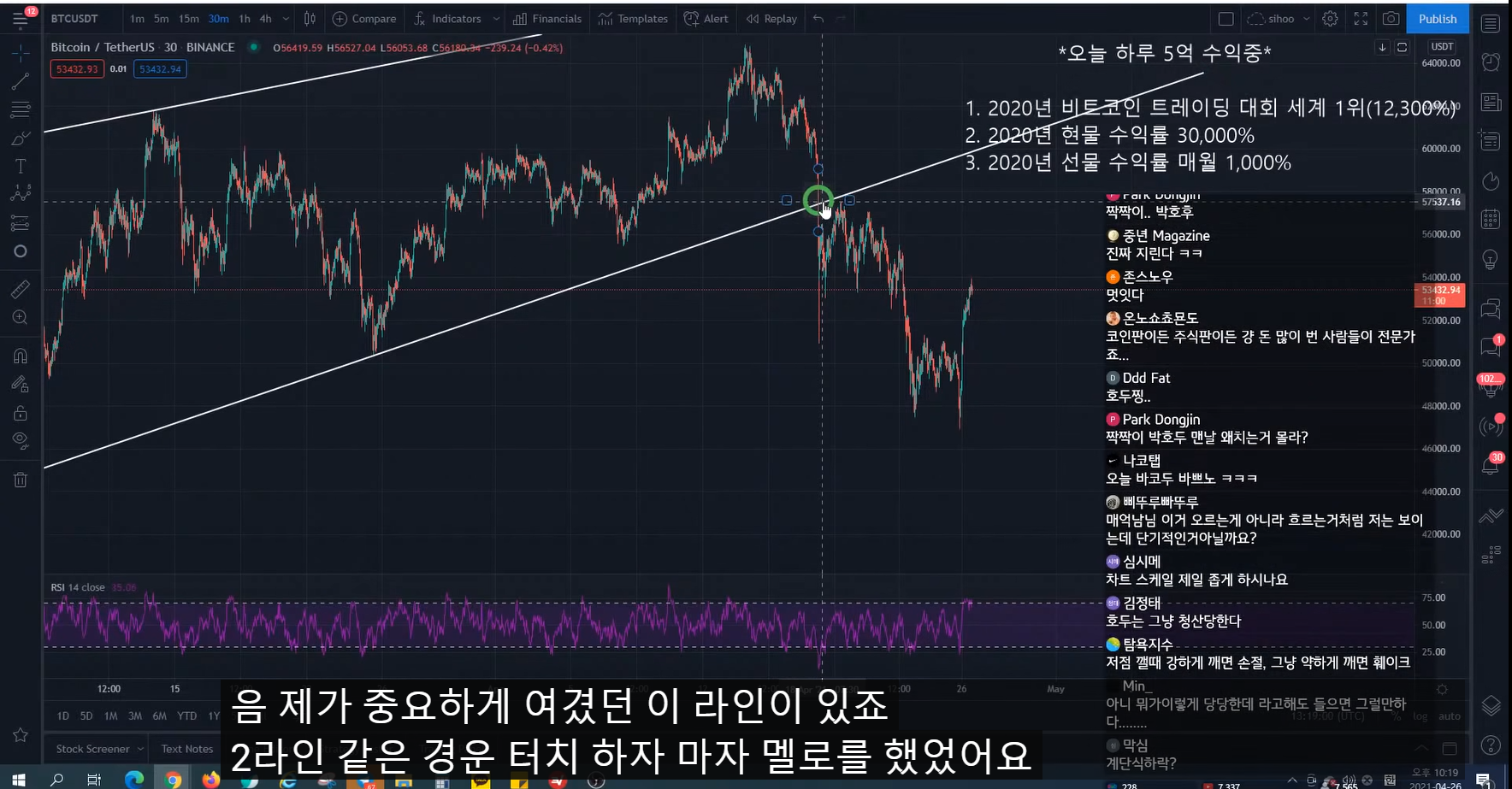Select the brush drawing tool

[21, 138]
